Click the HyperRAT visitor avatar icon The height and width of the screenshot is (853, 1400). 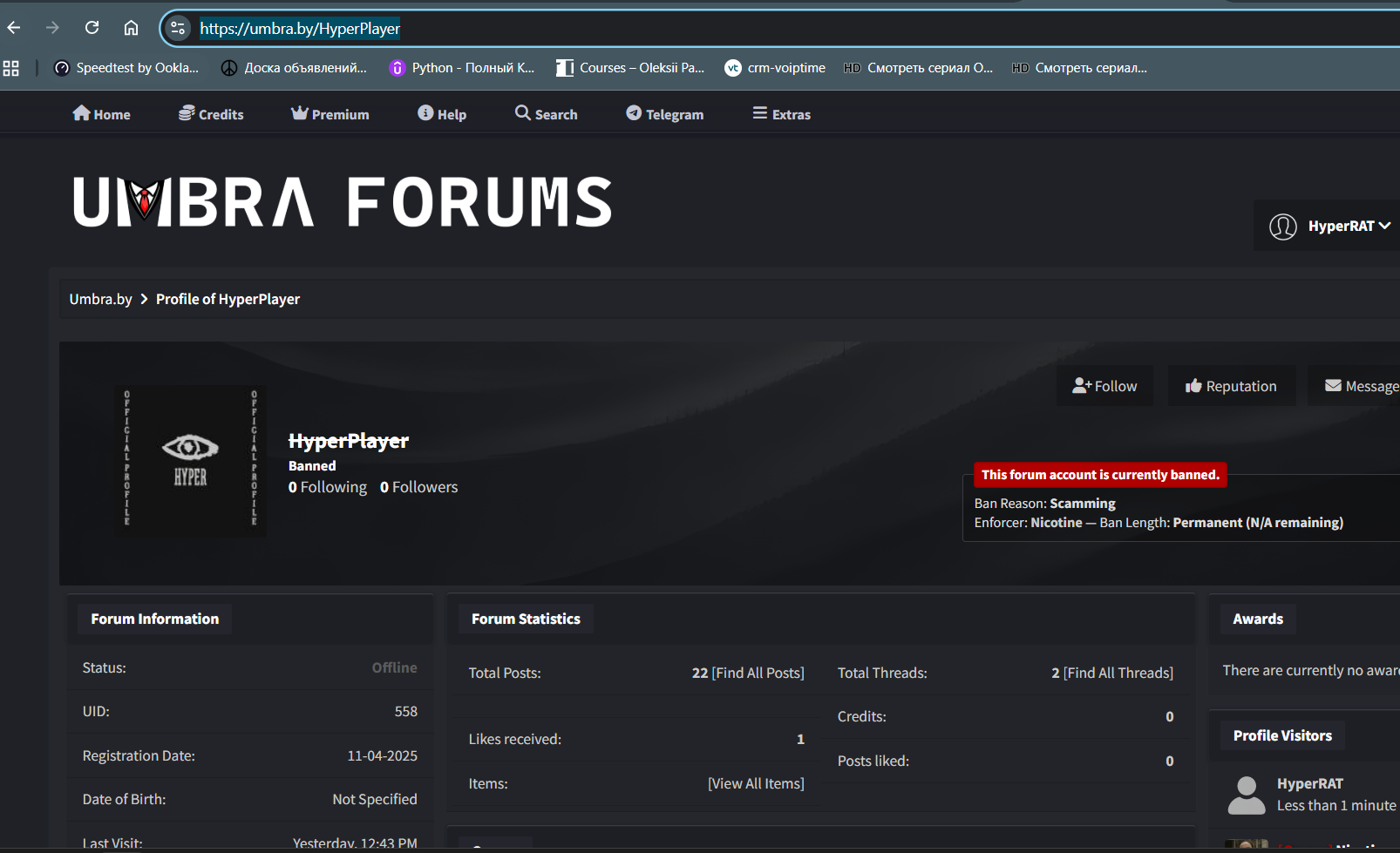point(1246,795)
